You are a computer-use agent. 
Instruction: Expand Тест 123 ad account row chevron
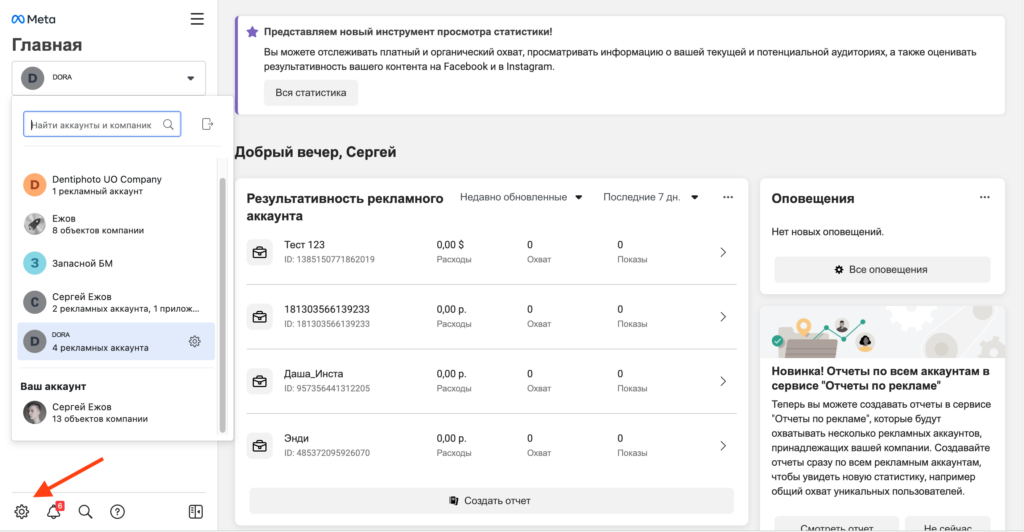(x=723, y=253)
